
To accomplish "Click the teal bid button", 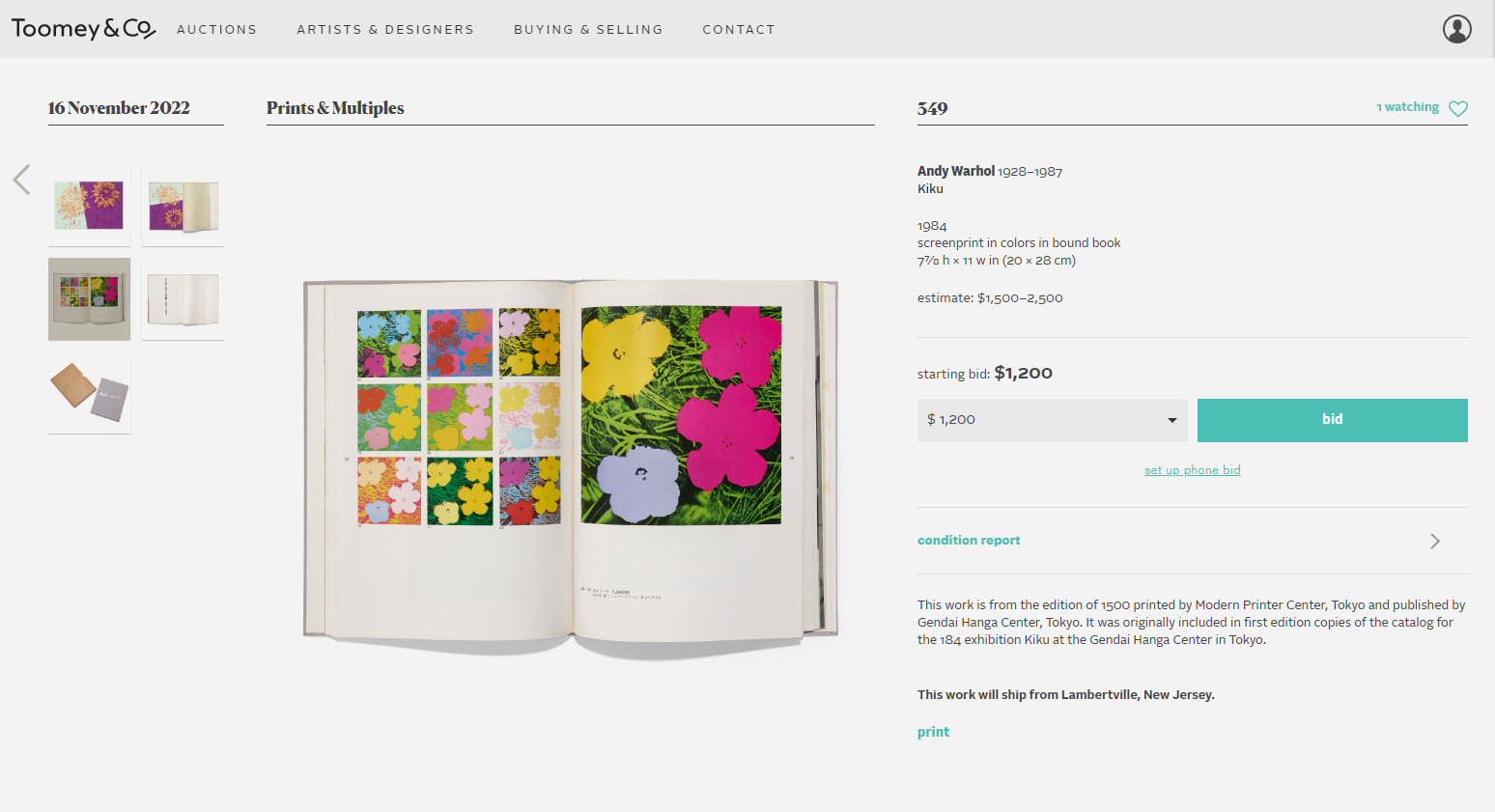I will point(1333,420).
